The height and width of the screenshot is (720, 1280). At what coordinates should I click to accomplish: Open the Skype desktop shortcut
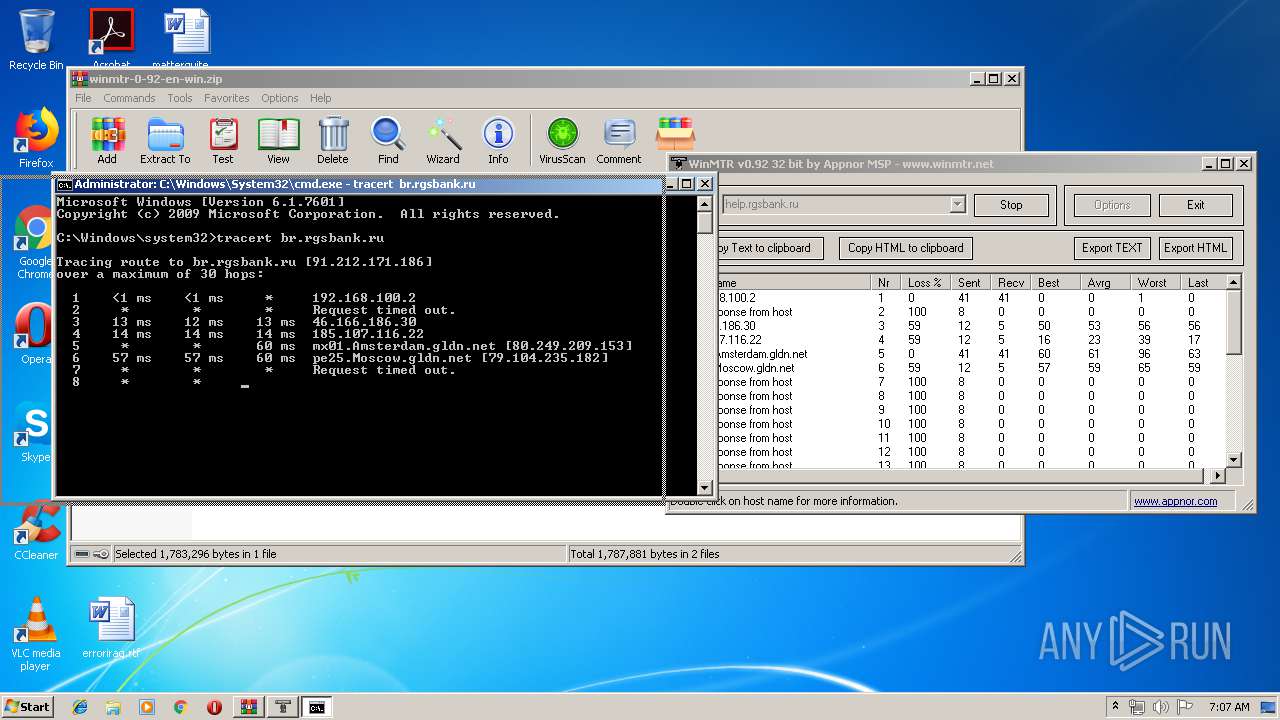coord(34,434)
